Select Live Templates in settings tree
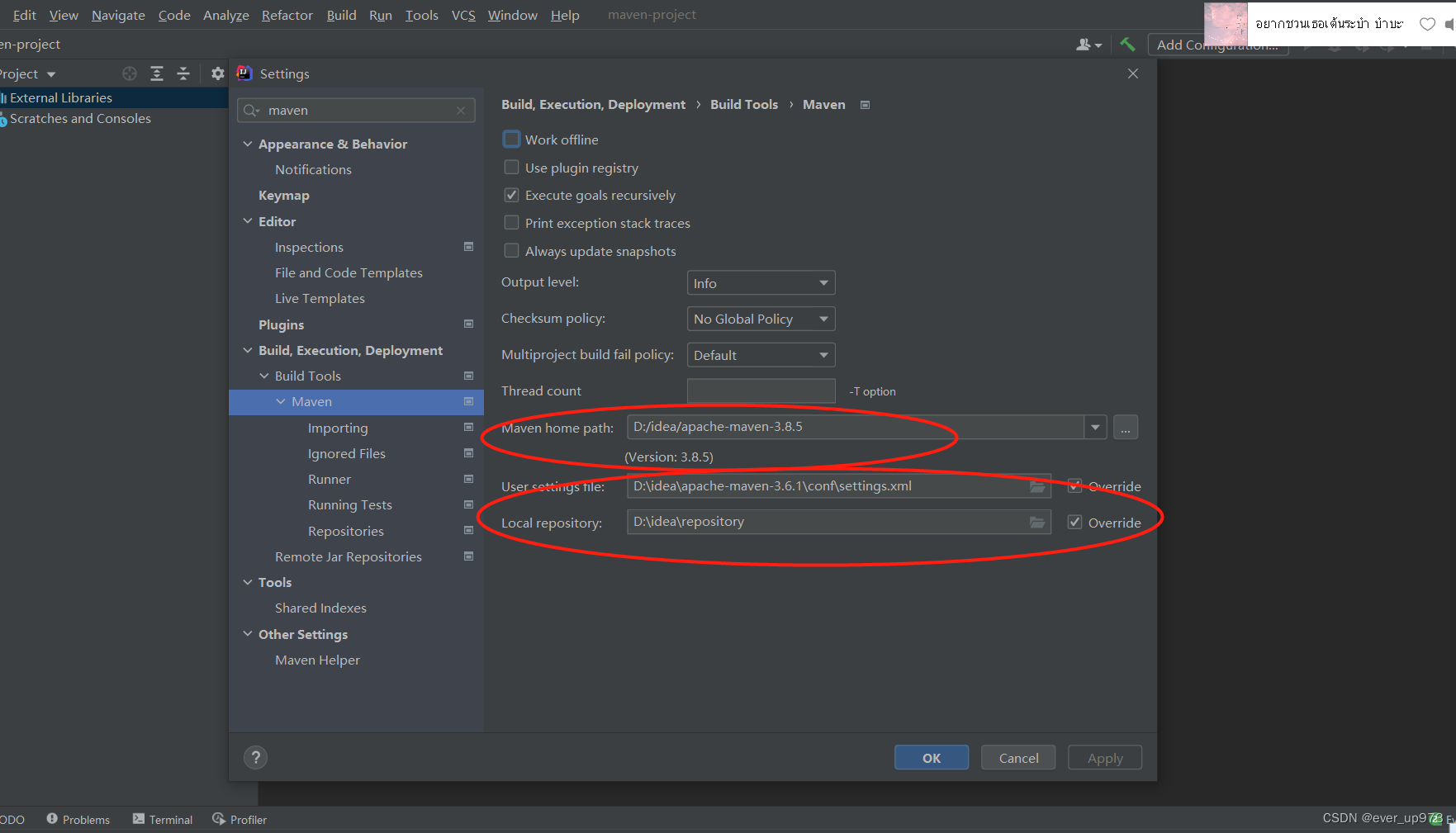 coord(320,298)
